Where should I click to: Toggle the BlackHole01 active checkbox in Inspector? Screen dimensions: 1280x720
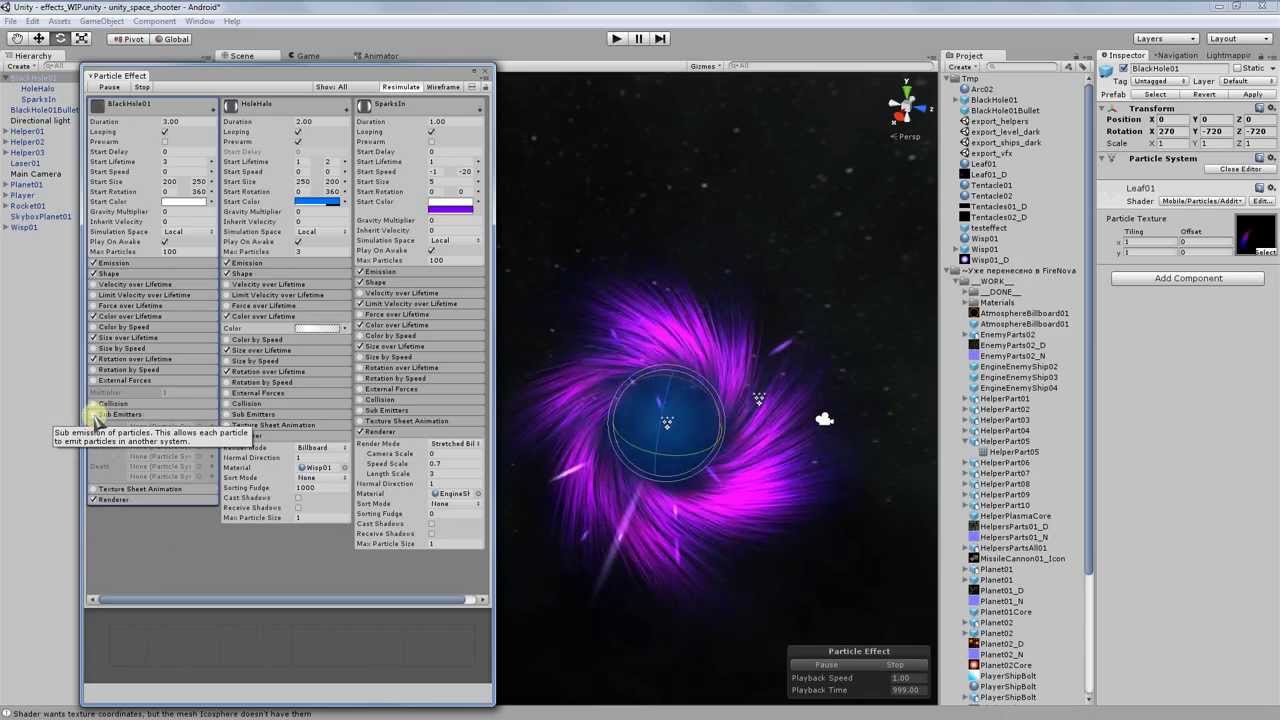(x=1124, y=68)
